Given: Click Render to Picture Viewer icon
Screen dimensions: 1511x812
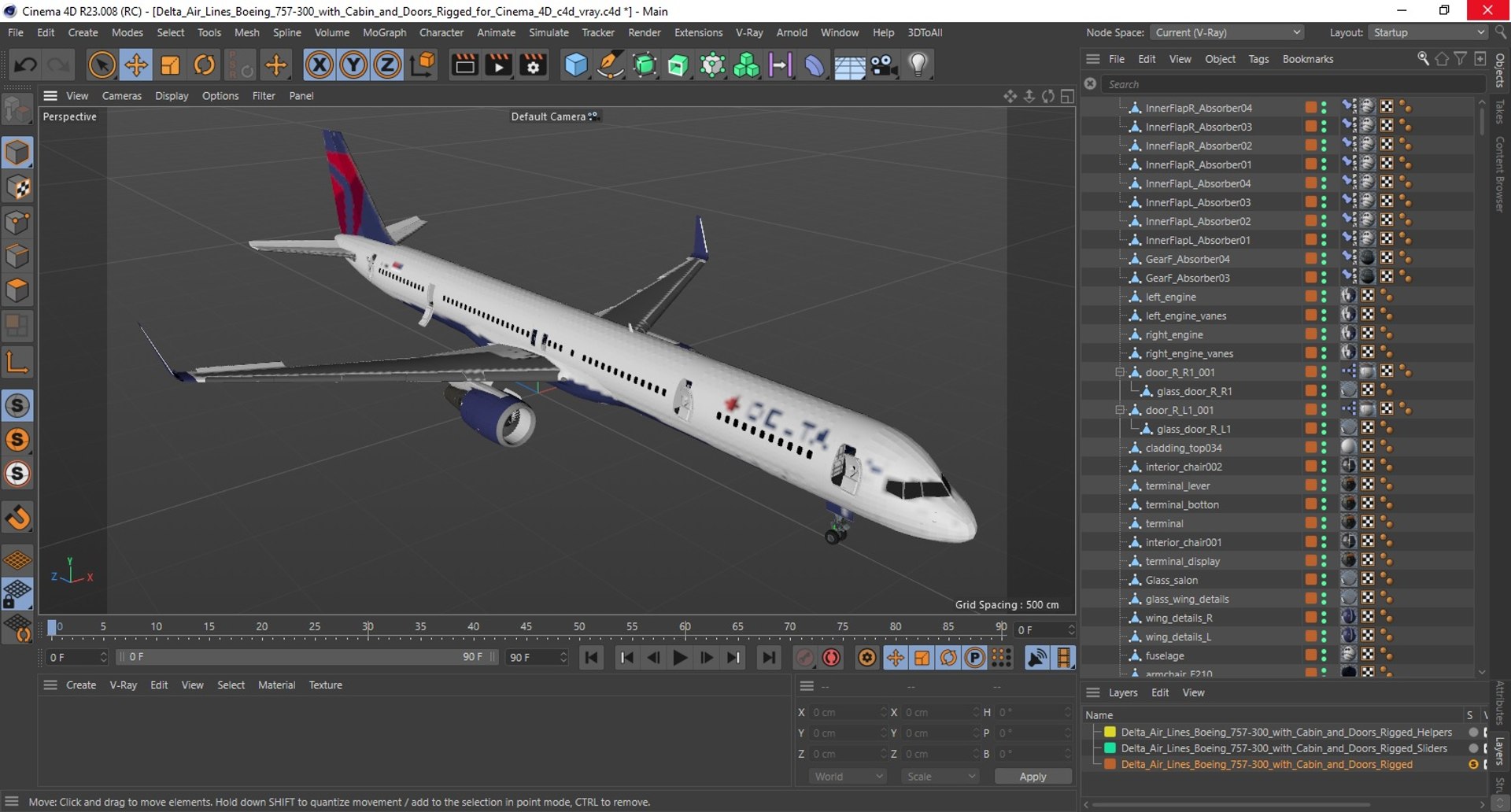Looking at the screenshot, I should point(498,65).
